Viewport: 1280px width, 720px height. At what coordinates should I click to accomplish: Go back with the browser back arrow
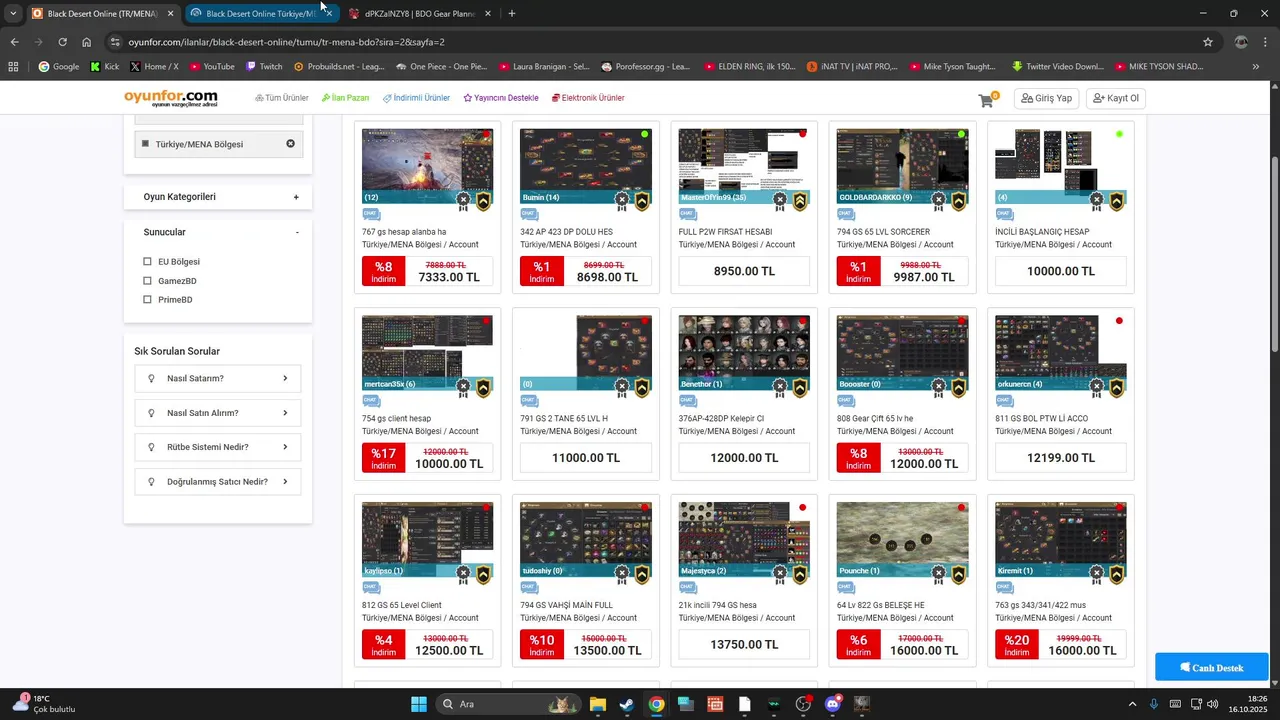click(x=14, y=42)
